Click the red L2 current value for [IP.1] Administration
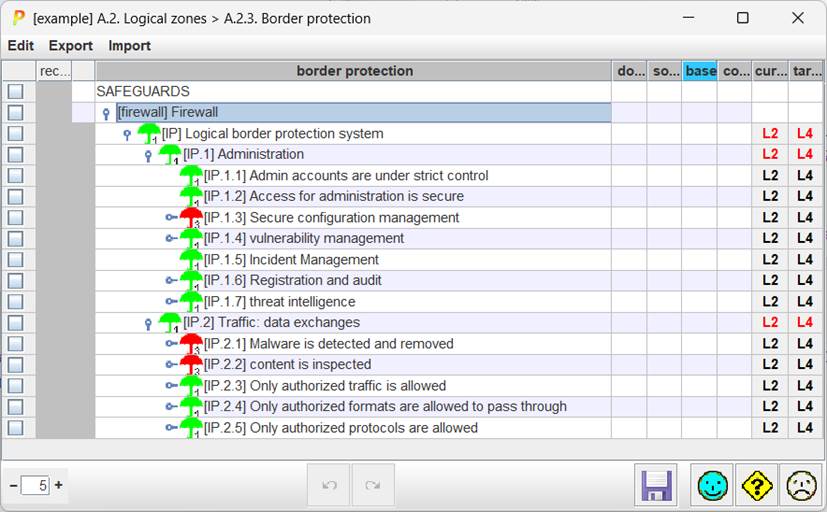Viewport: 827px width, 512px height. 770,154
